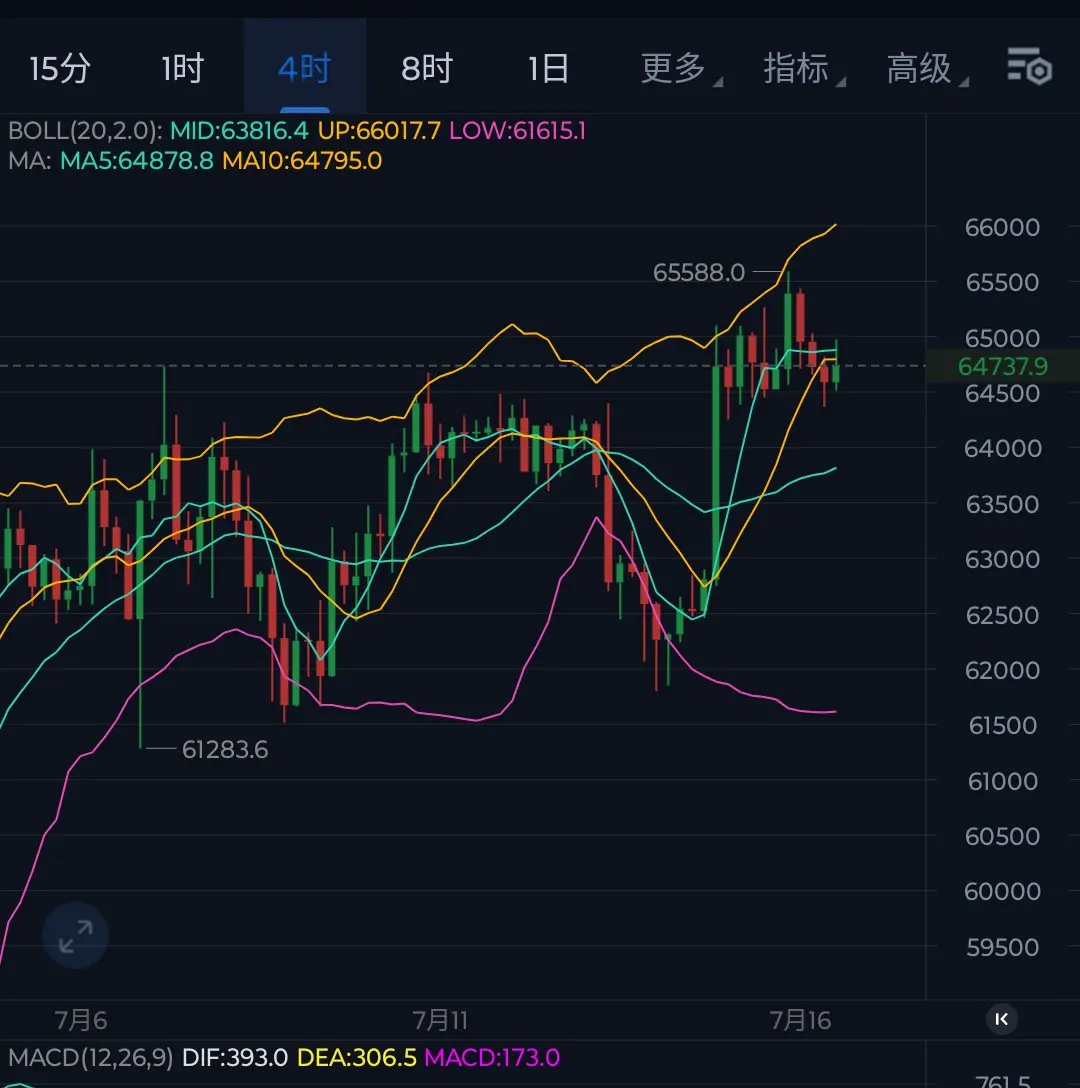Expand the 高级 advanced dropdown

pyautogui.click(x=927, y=69)
